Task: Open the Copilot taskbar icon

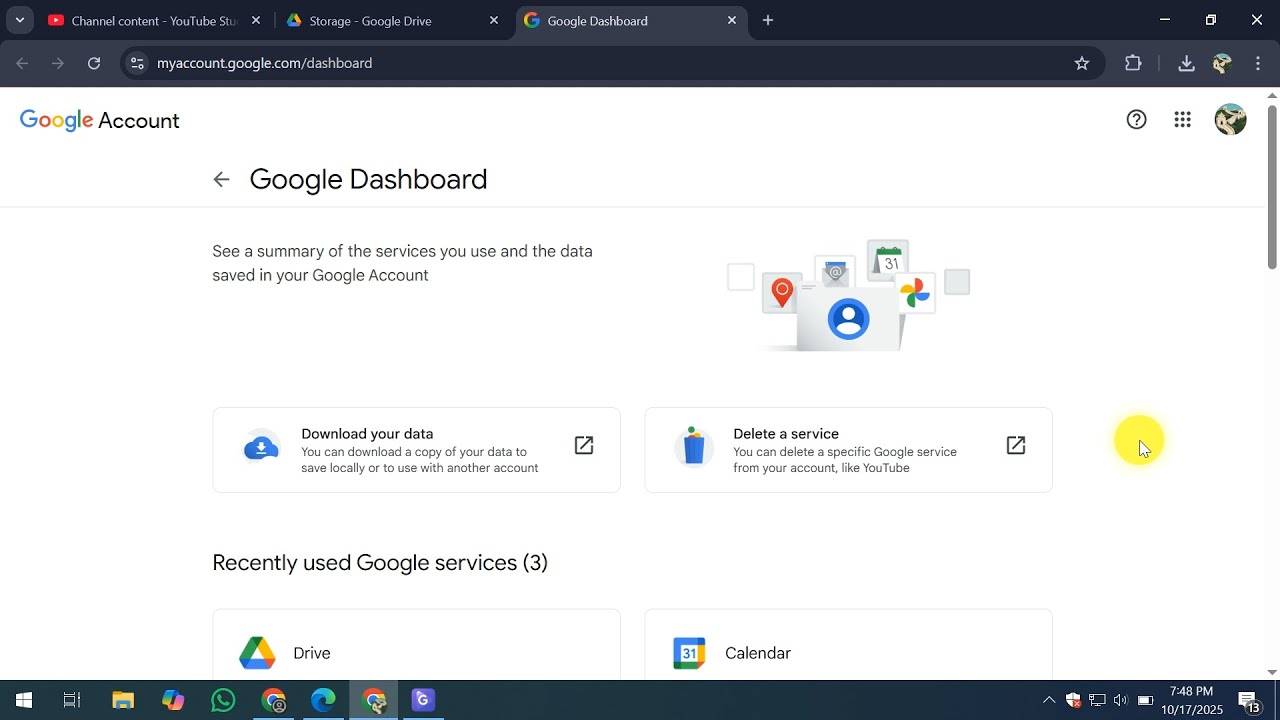Action: pyautogui.click(x=173, y=700)
